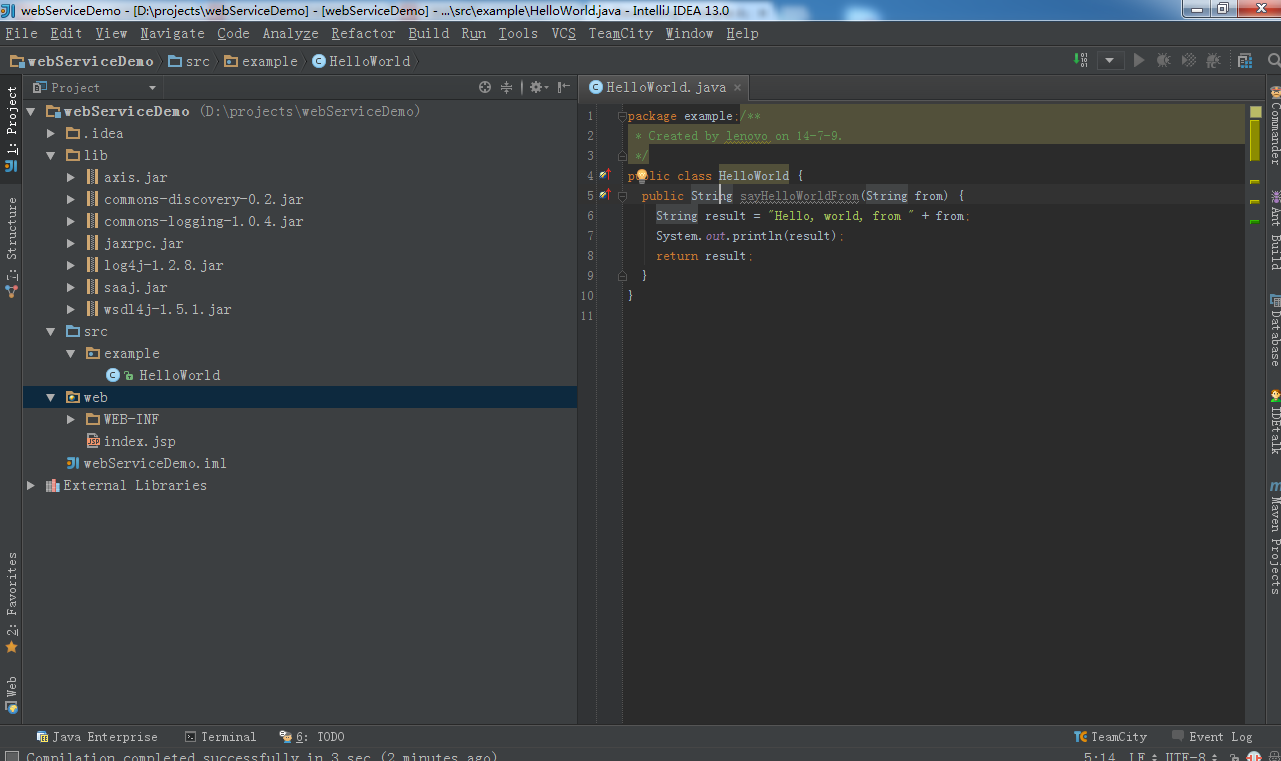Screen dimensions: 1281x761
Task: Open the 6: TODO tool window
Action: [x=312, y=737]
